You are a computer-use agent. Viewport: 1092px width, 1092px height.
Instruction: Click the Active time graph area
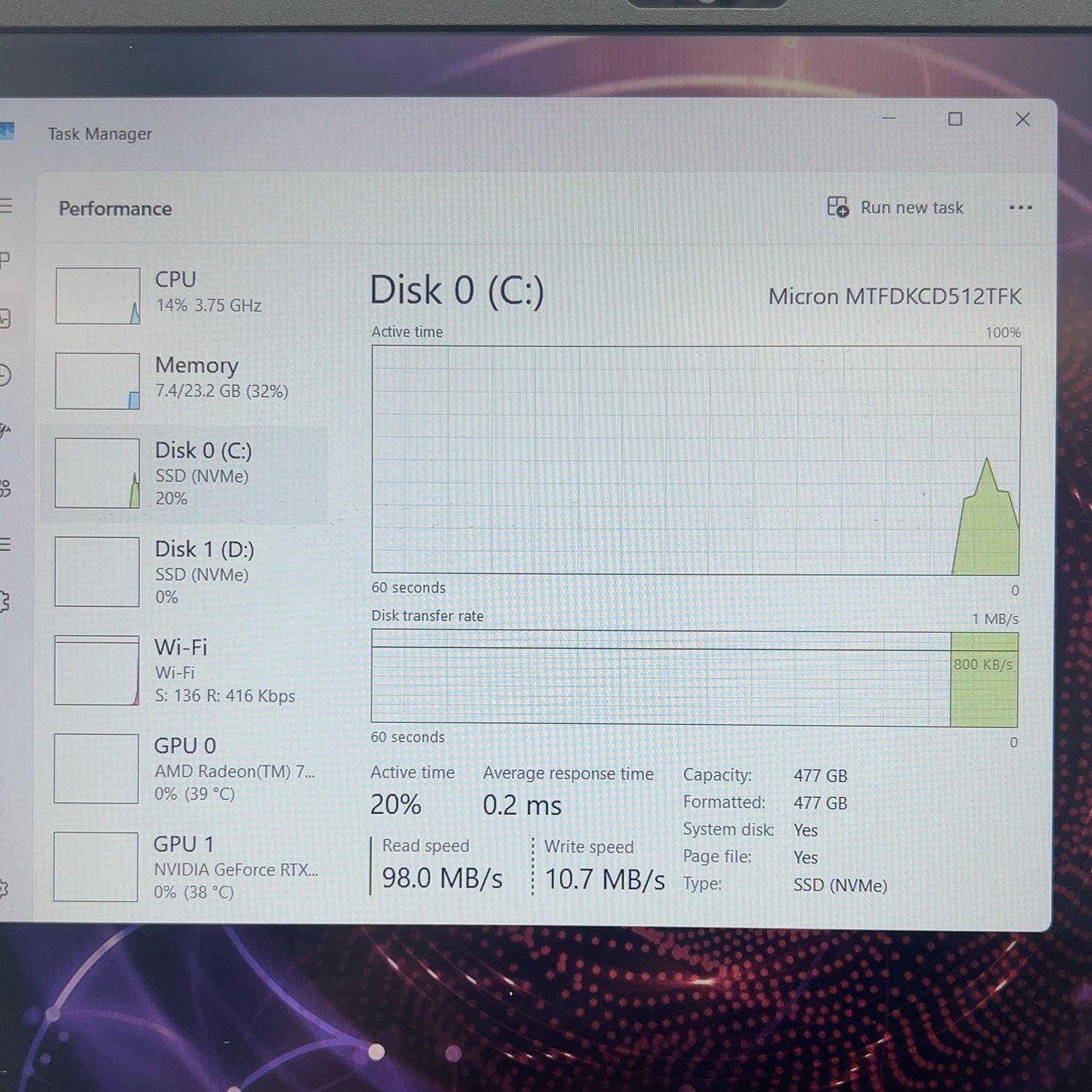coord(696,460)
